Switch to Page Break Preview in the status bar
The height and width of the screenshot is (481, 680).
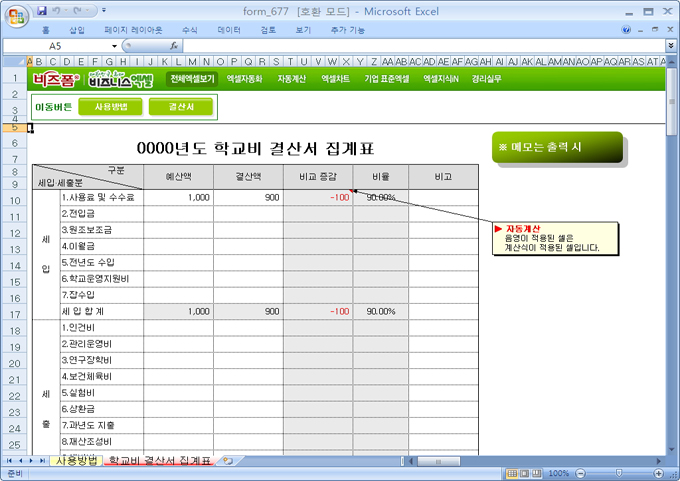point(537,473)
